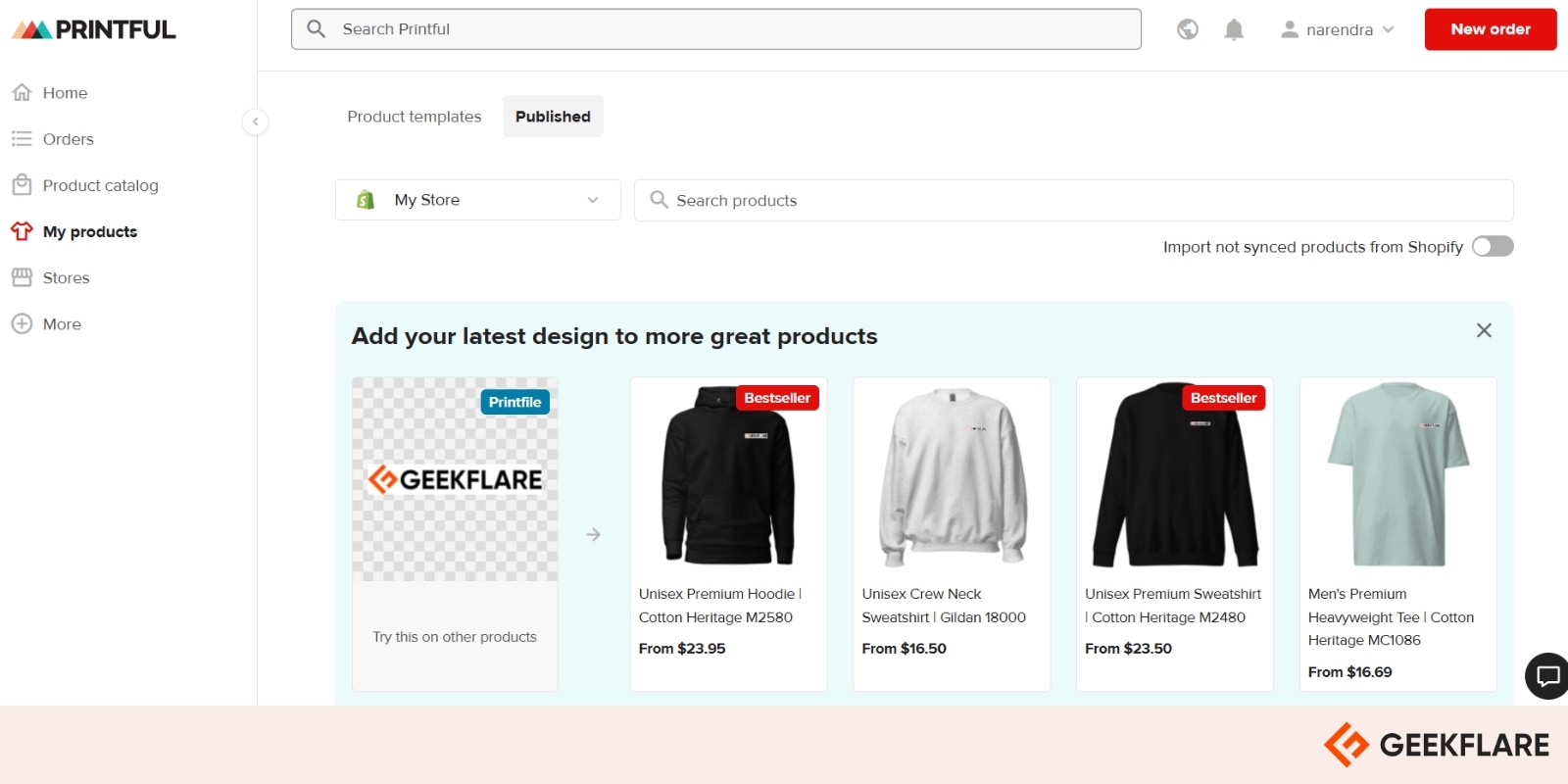Click the My products t-shirt icon
This screenshot has width=1568, height=784.
pos(22,231)
